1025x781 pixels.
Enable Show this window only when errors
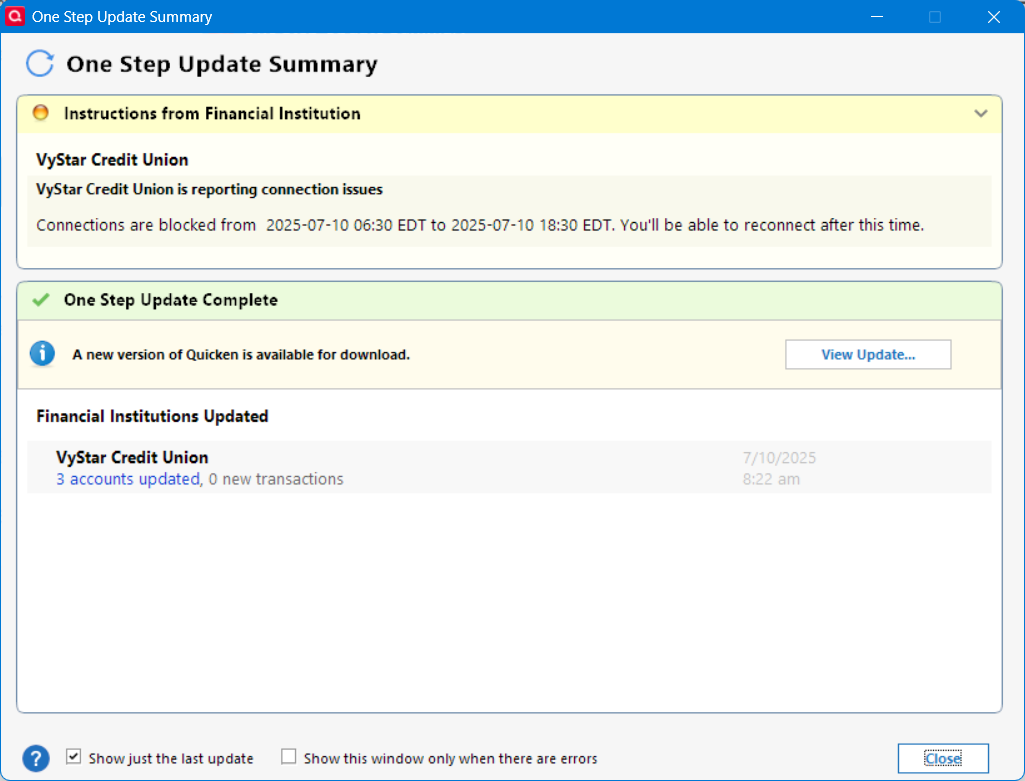point(288,757)
